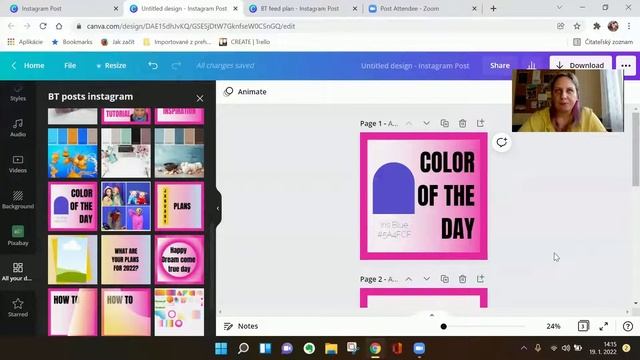Open the Audio sidebar panel

[x=18, y=128]
